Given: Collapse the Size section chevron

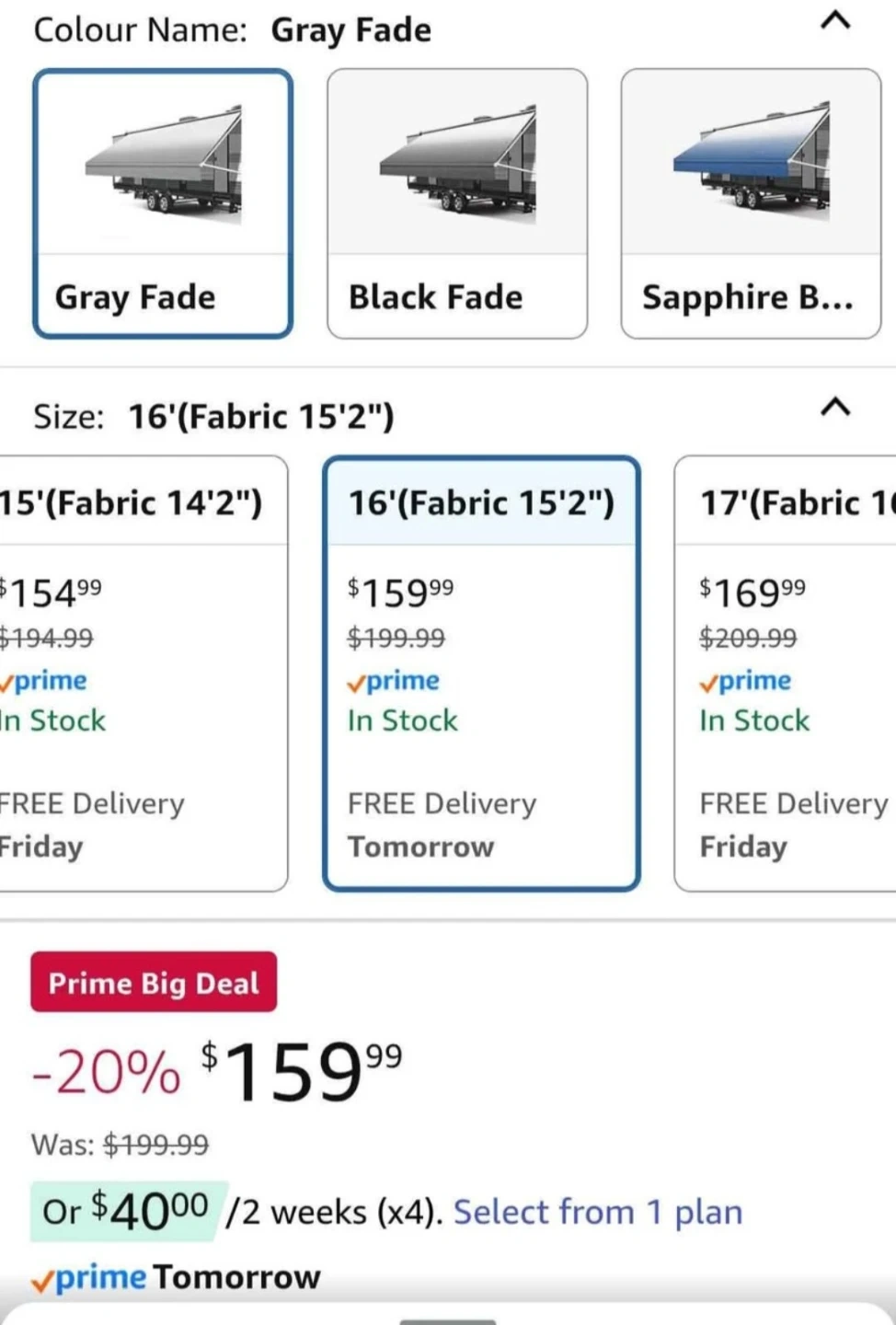Looking at the screenshot, I should [x=834, y=407].
